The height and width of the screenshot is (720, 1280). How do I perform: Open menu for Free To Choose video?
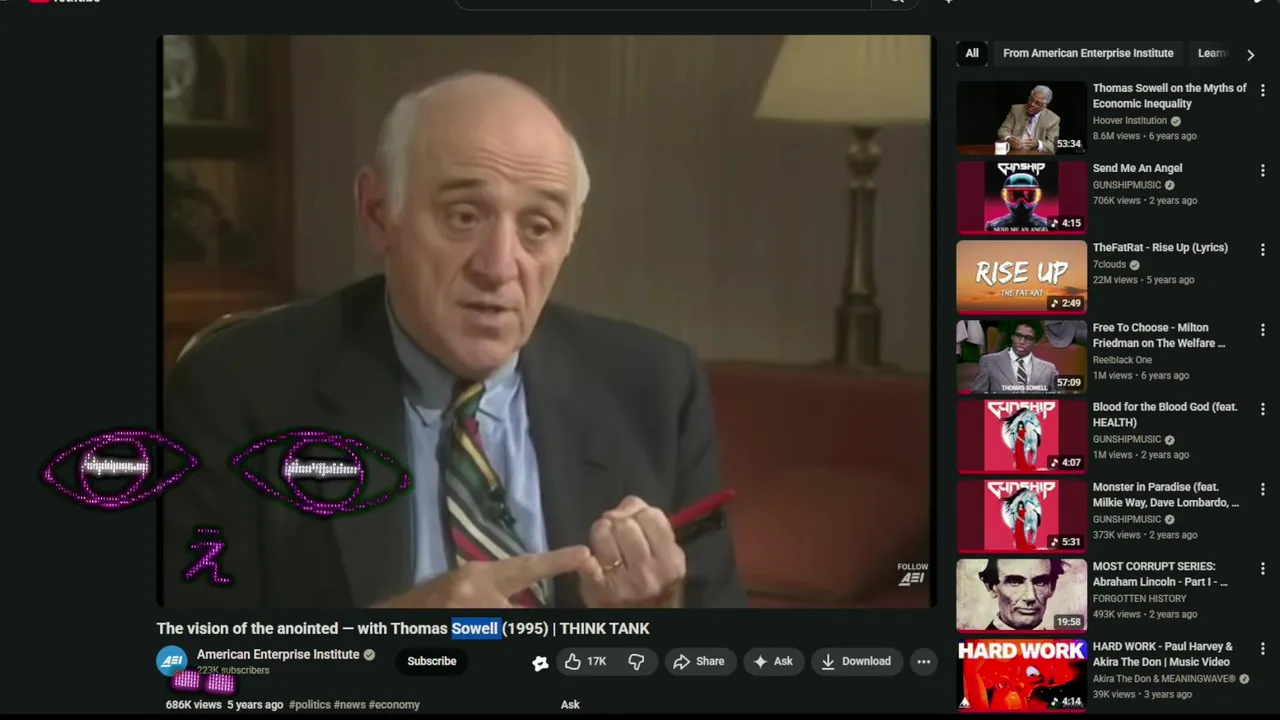[1262, 329]
